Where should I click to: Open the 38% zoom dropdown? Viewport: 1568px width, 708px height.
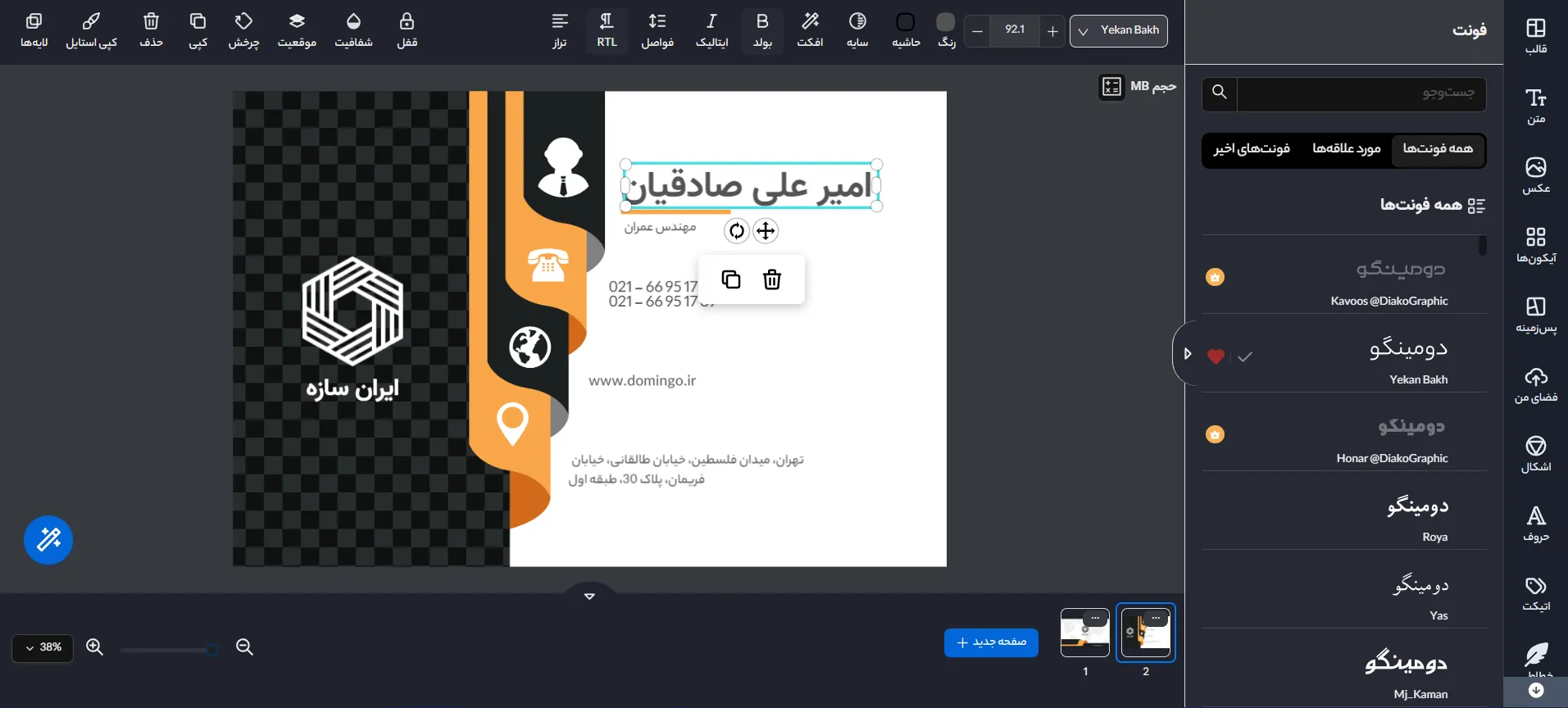(x=43, y=647)
